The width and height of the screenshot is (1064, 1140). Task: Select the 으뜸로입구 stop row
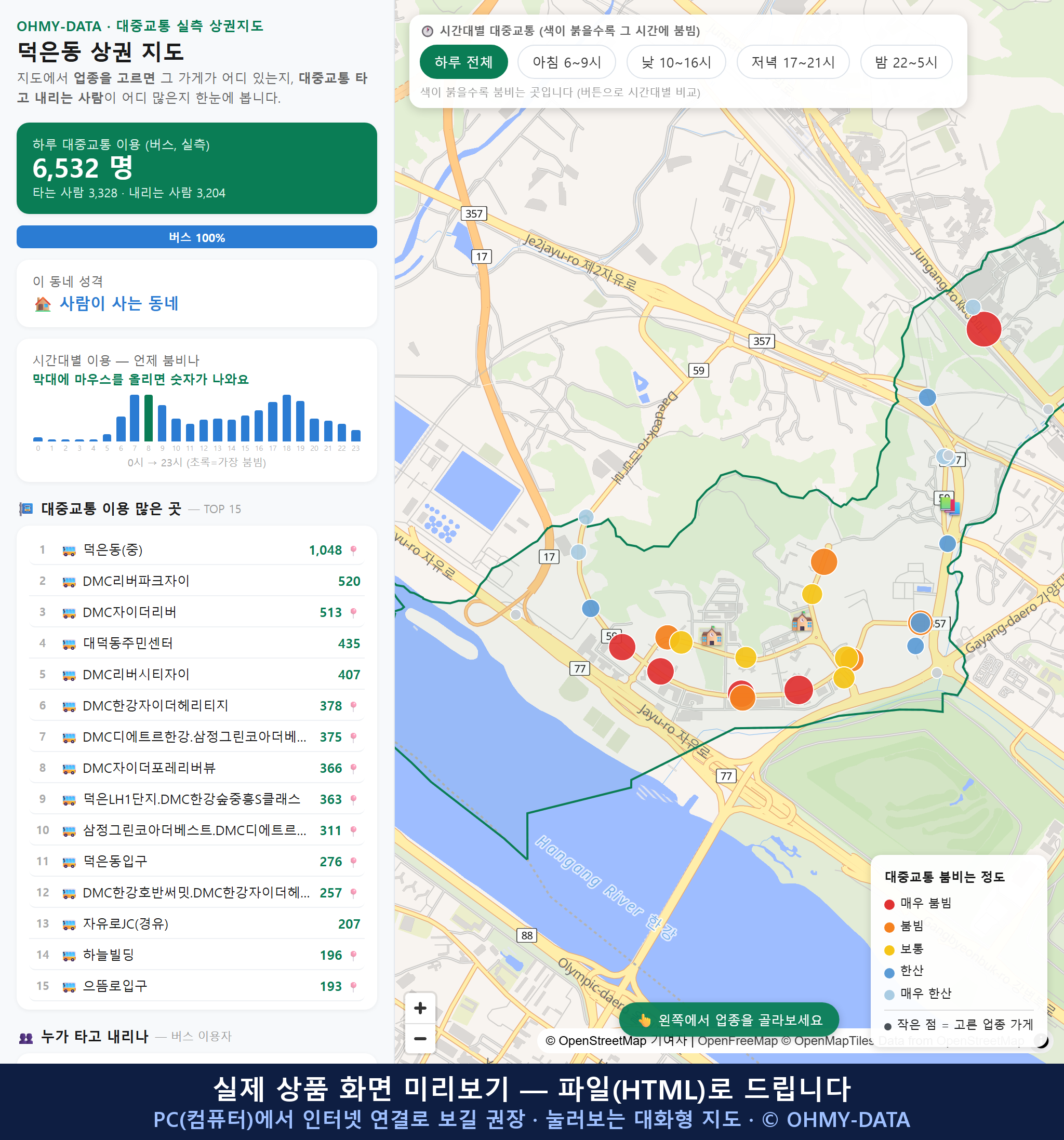point(197,986)
